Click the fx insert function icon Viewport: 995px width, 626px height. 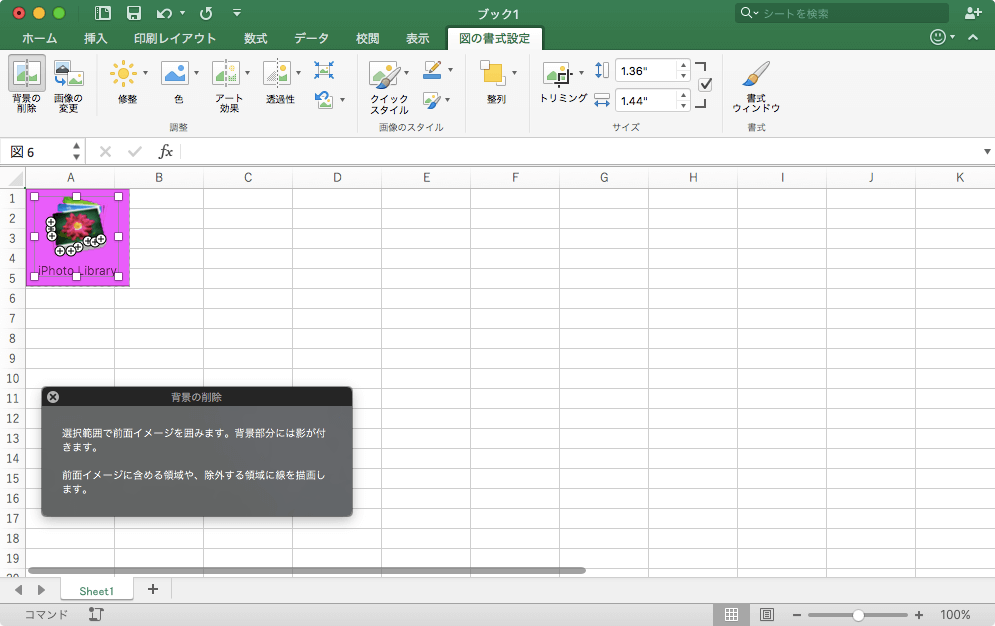(x=166, y=152)
